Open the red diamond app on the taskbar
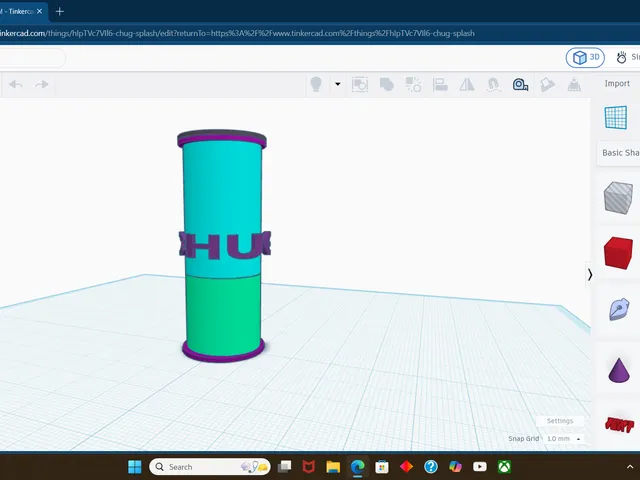640x480 pixels. (x=407, y=467)
